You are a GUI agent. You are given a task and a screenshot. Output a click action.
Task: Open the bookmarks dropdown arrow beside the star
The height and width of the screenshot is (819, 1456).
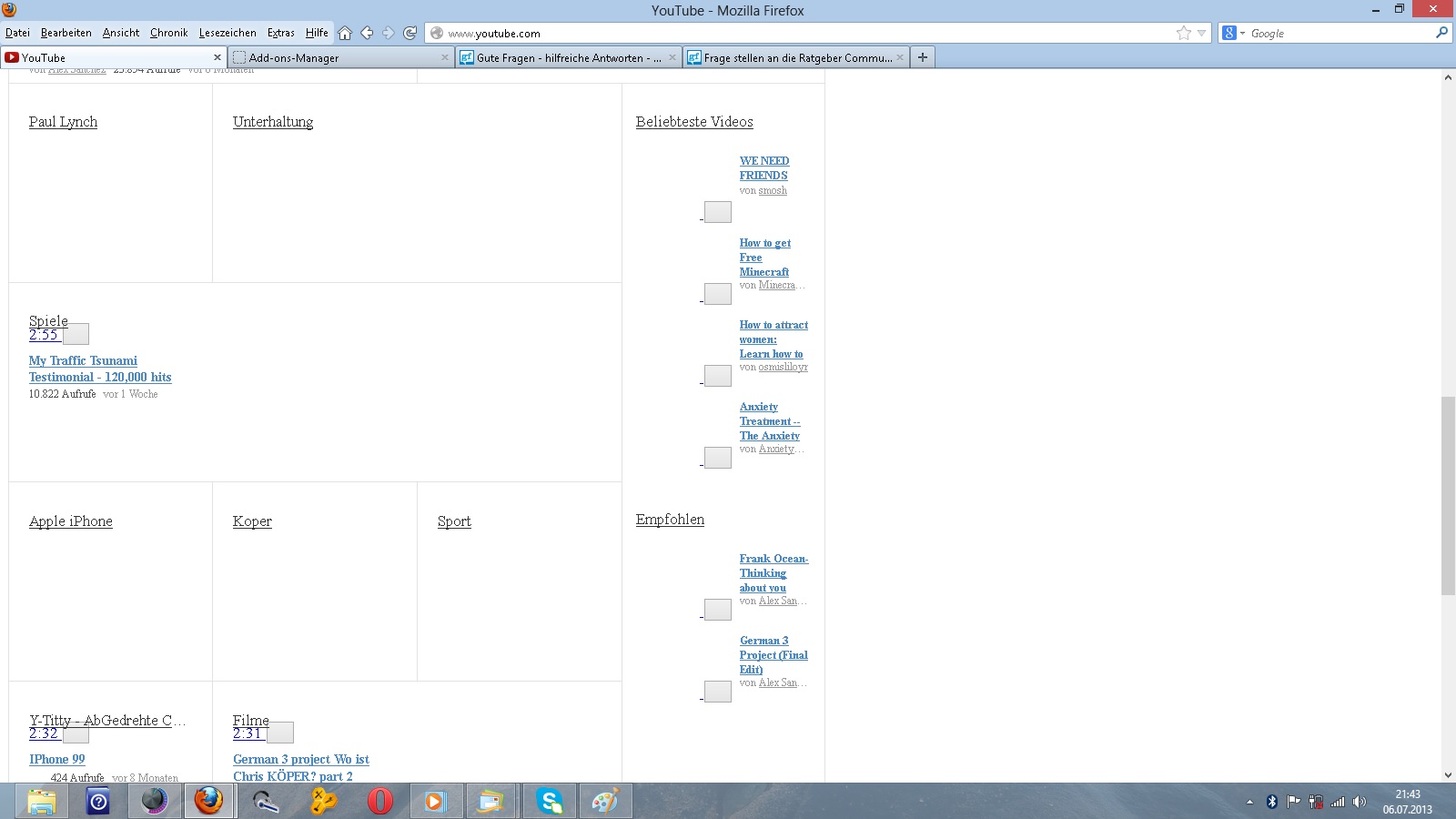tap(1201, 33)
